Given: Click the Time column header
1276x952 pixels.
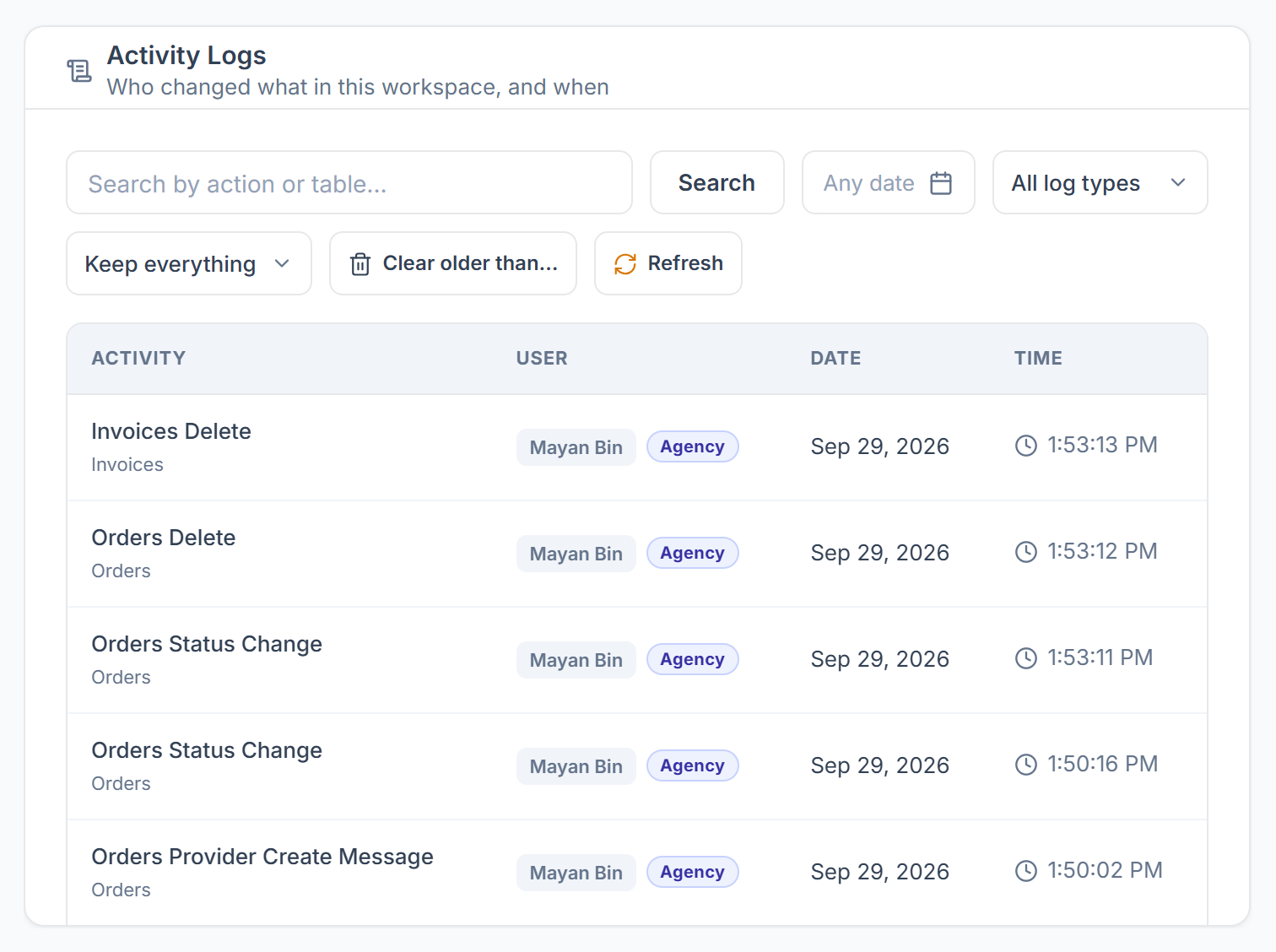Looking at the screenshot, I should click(1038, 358).
